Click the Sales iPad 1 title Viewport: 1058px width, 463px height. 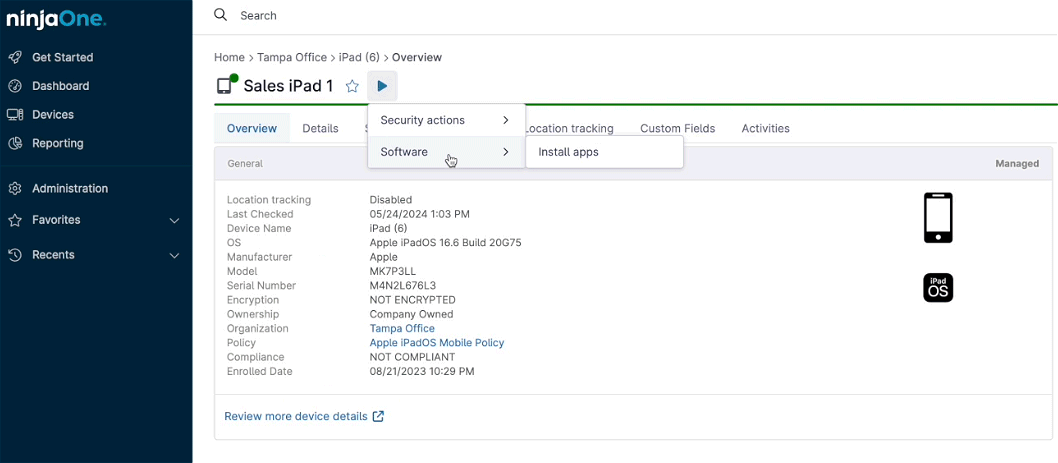pos(288,86)
